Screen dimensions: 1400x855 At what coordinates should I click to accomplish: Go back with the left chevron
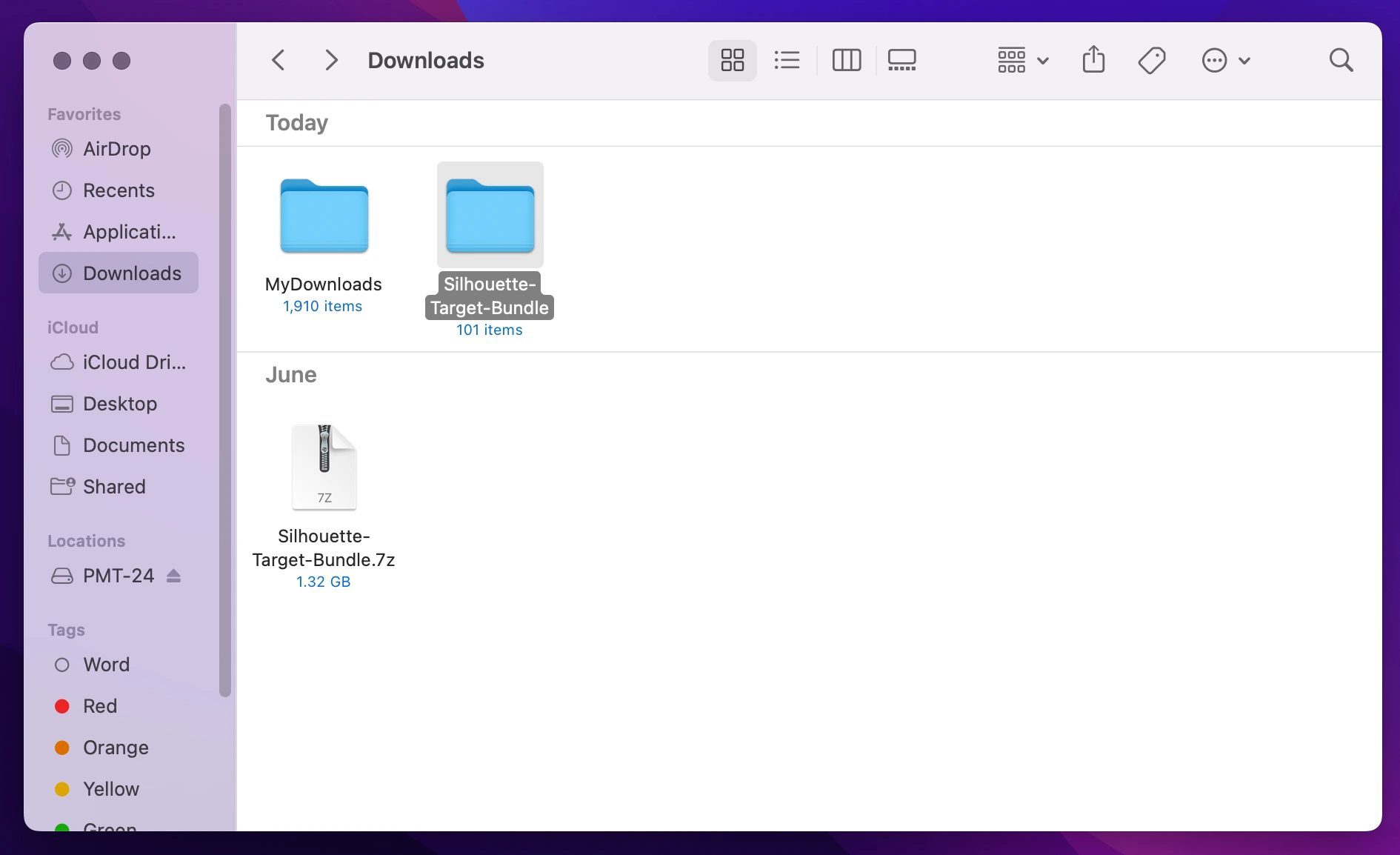(x=279, y=60)
